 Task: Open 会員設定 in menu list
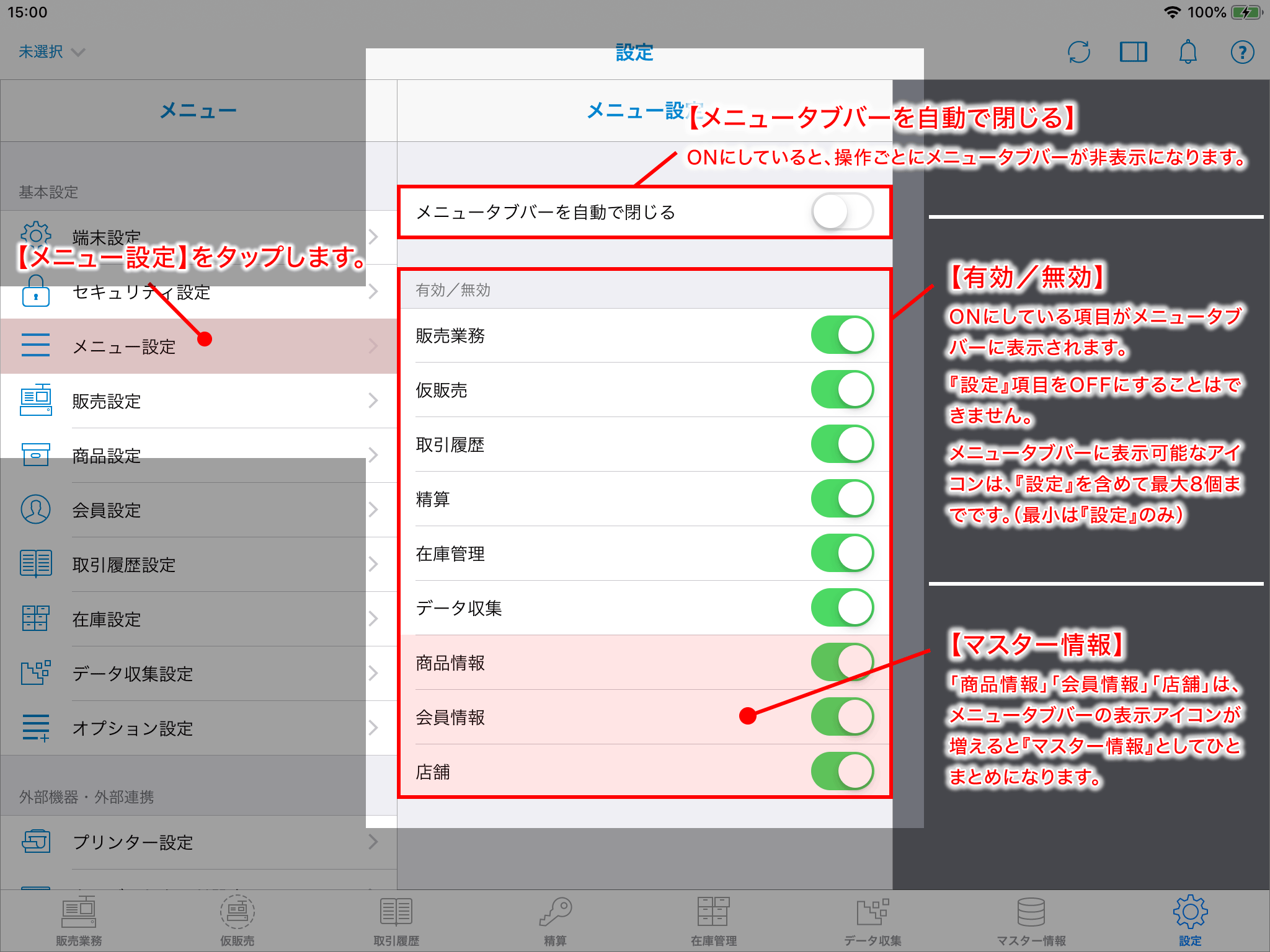point(198,509)
